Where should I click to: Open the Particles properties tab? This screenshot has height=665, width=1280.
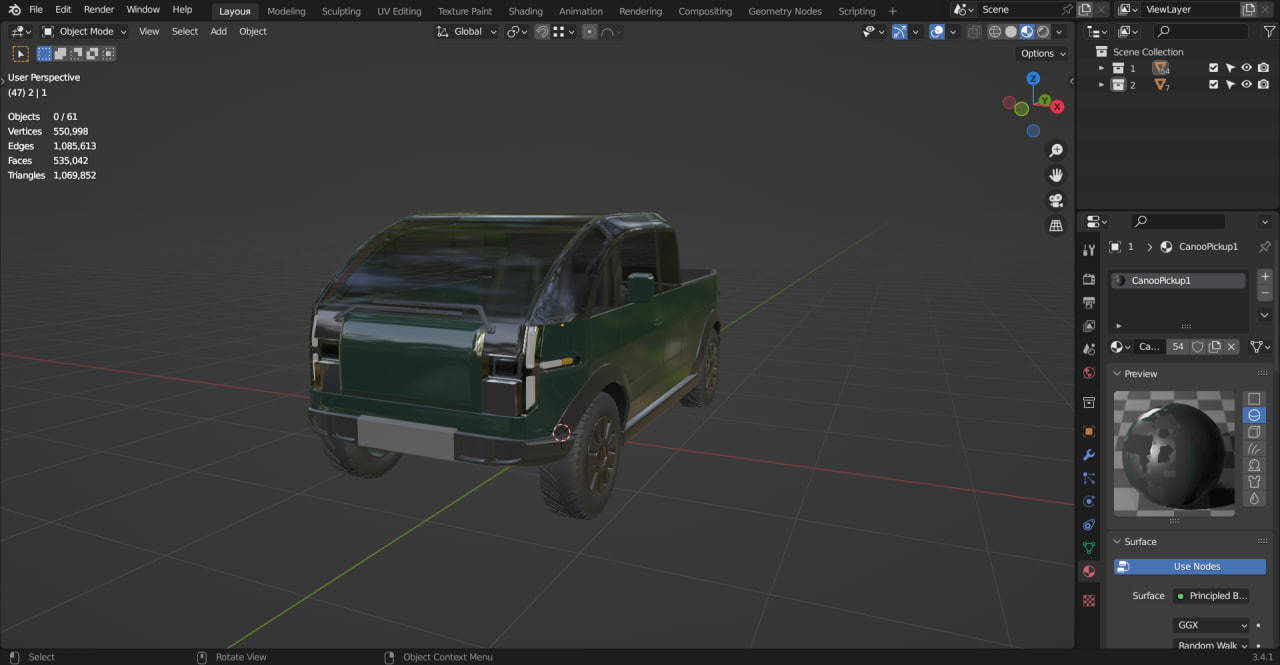click(1089, 478)
